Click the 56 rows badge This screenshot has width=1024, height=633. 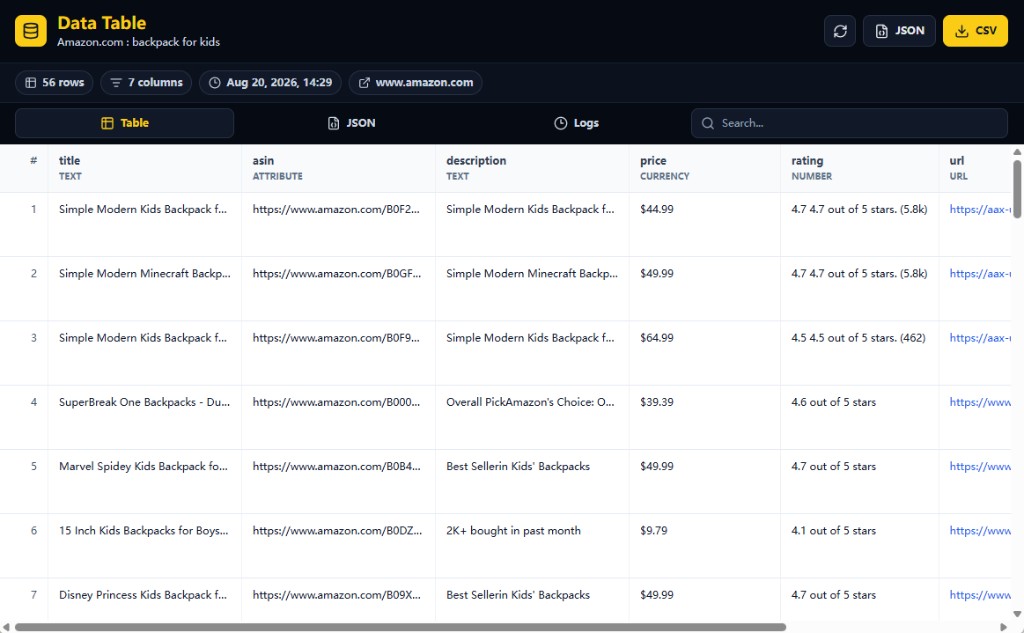coord(54,82)
